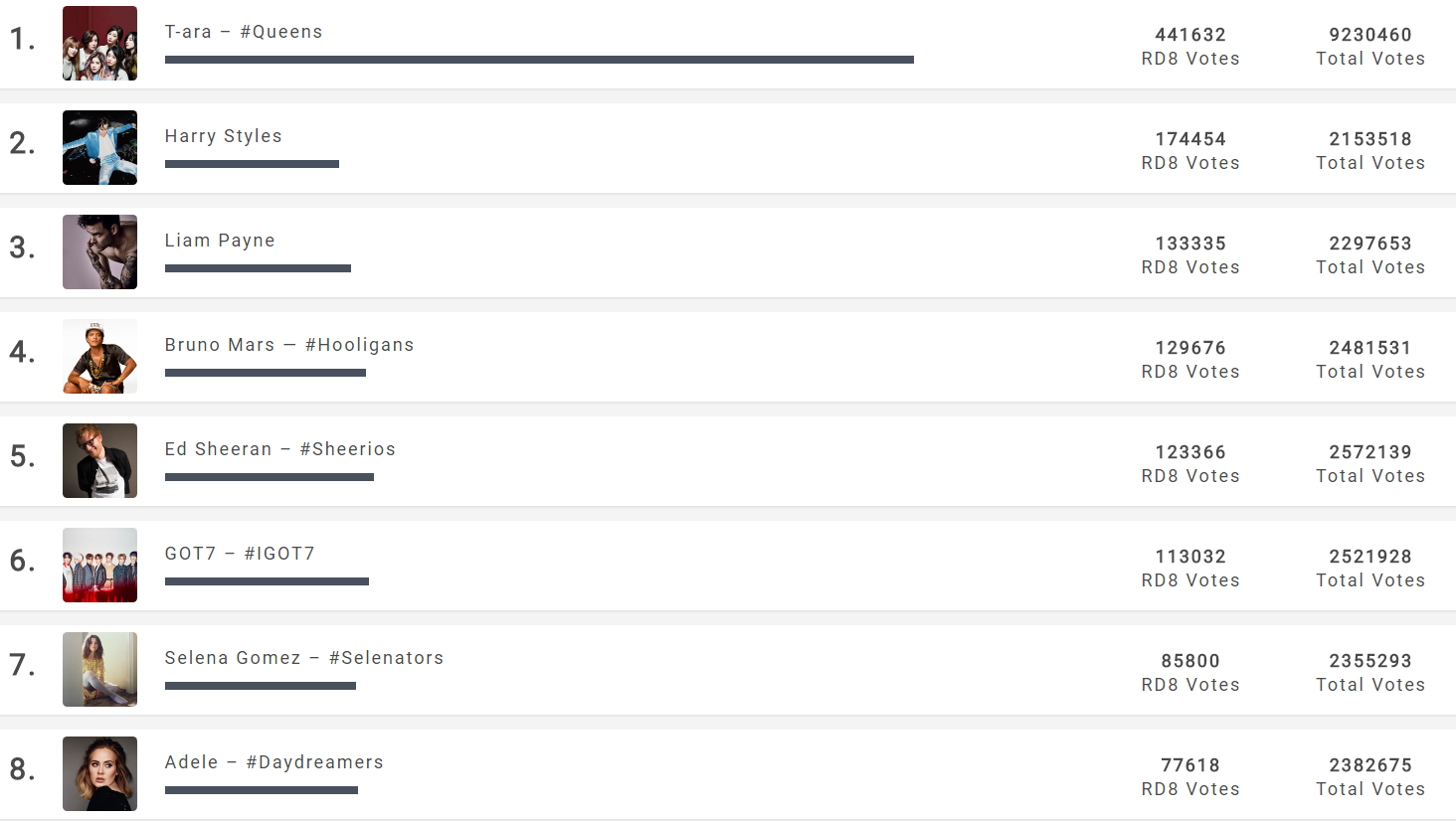
Task: Click the Selena Gomez – #Selenators title
Action: (304, 658)
